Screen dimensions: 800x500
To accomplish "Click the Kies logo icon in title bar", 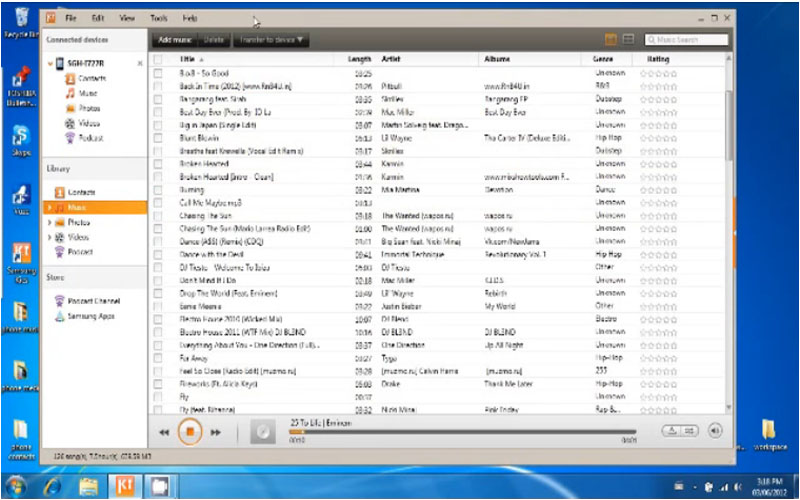I will (x=50, y=18).
